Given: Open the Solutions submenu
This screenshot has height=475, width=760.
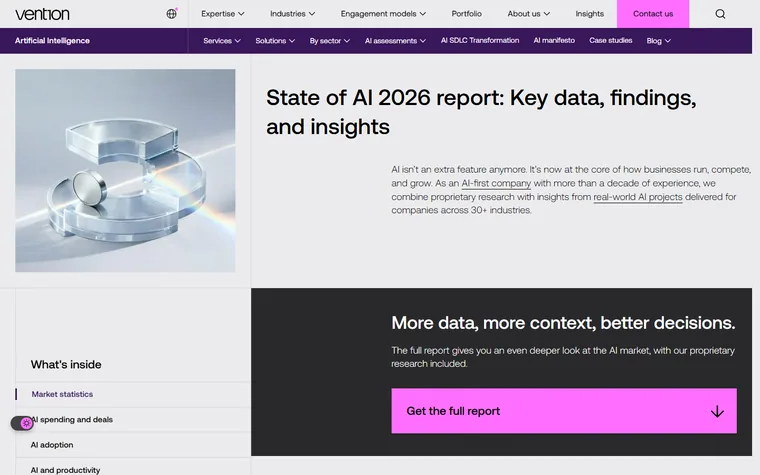Looking at the screenshot, I should pyautogui.click(x=275, y=41).
